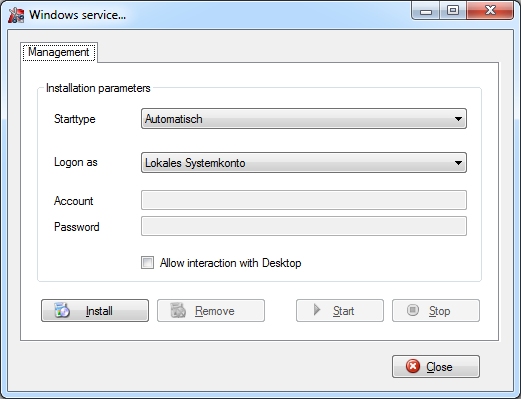Click the Windows service title text
Viewport: 521px width, 399px height.
[x=77, y=15]
